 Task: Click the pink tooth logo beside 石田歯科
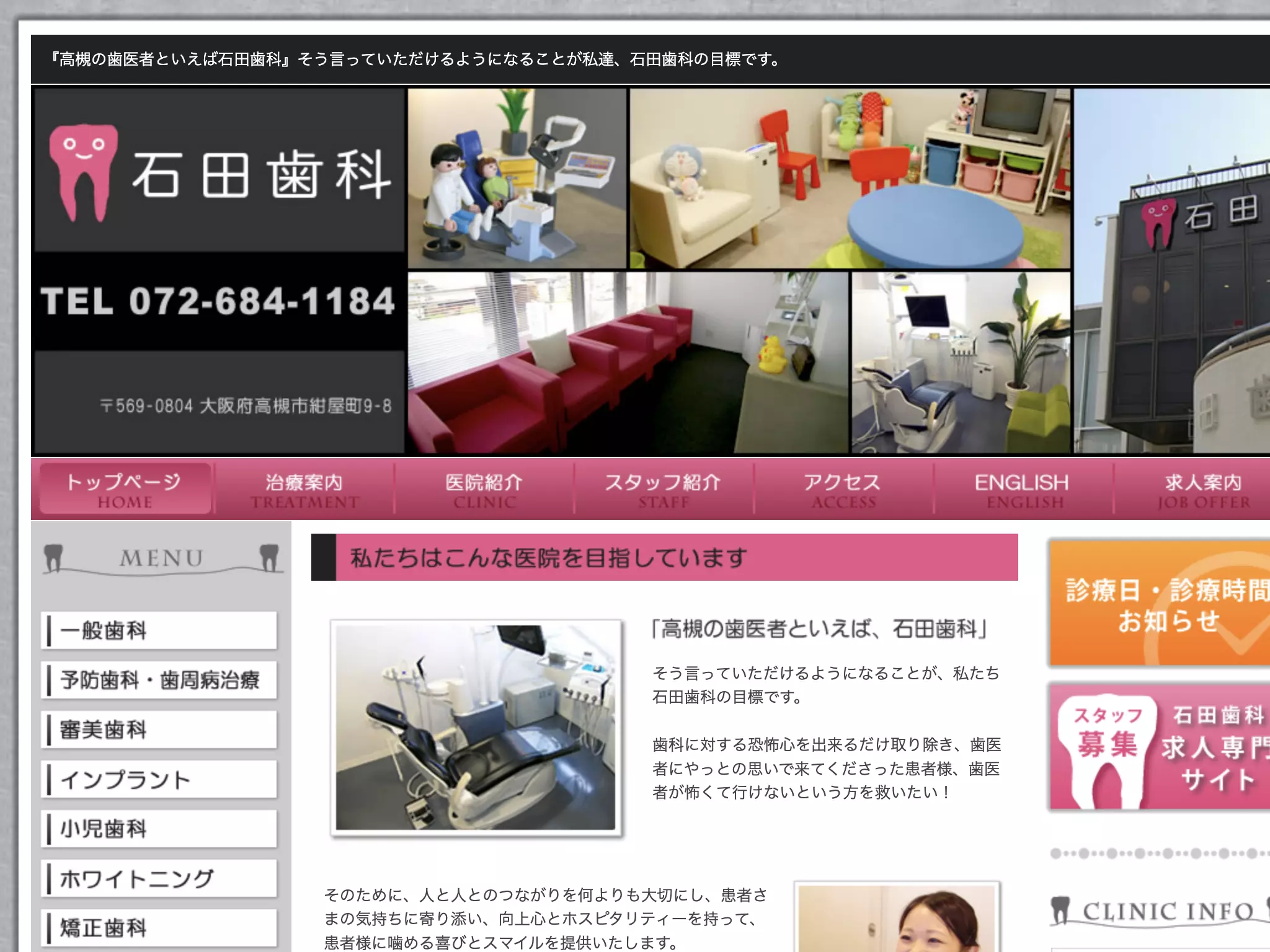(82, 173)
